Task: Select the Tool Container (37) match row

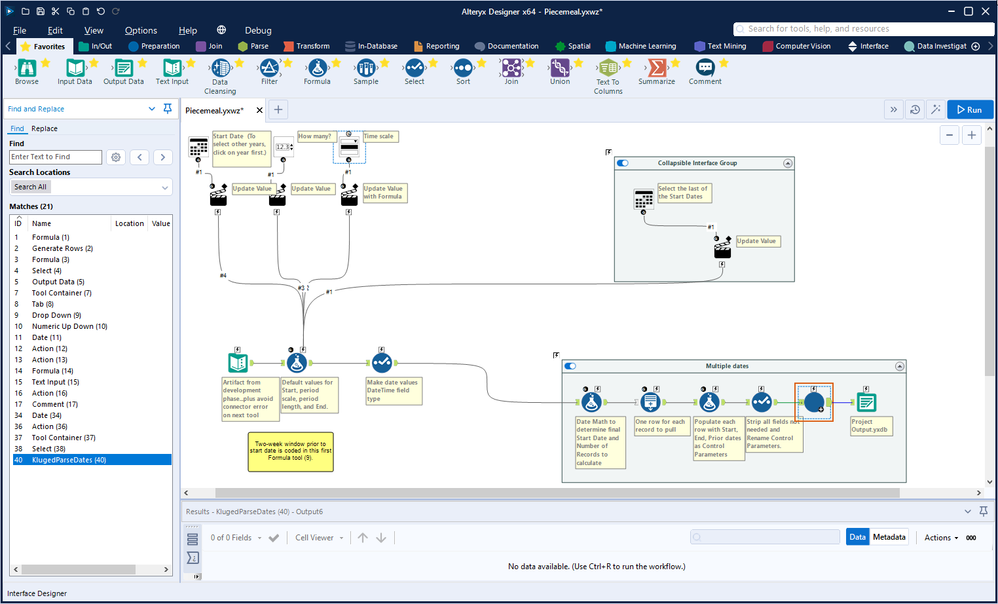Action: pos(92,437)
